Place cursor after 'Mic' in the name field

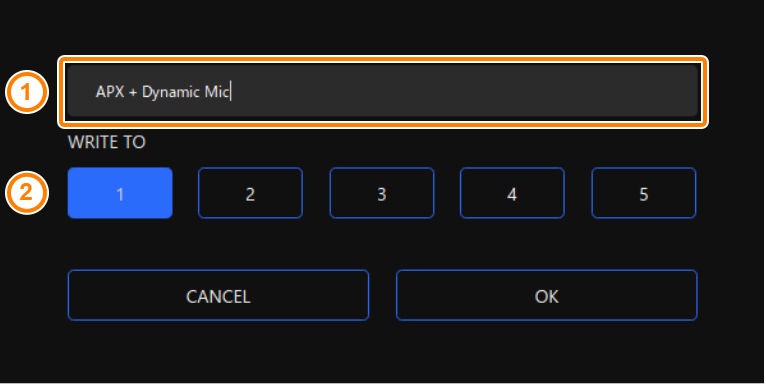[230, 92]
